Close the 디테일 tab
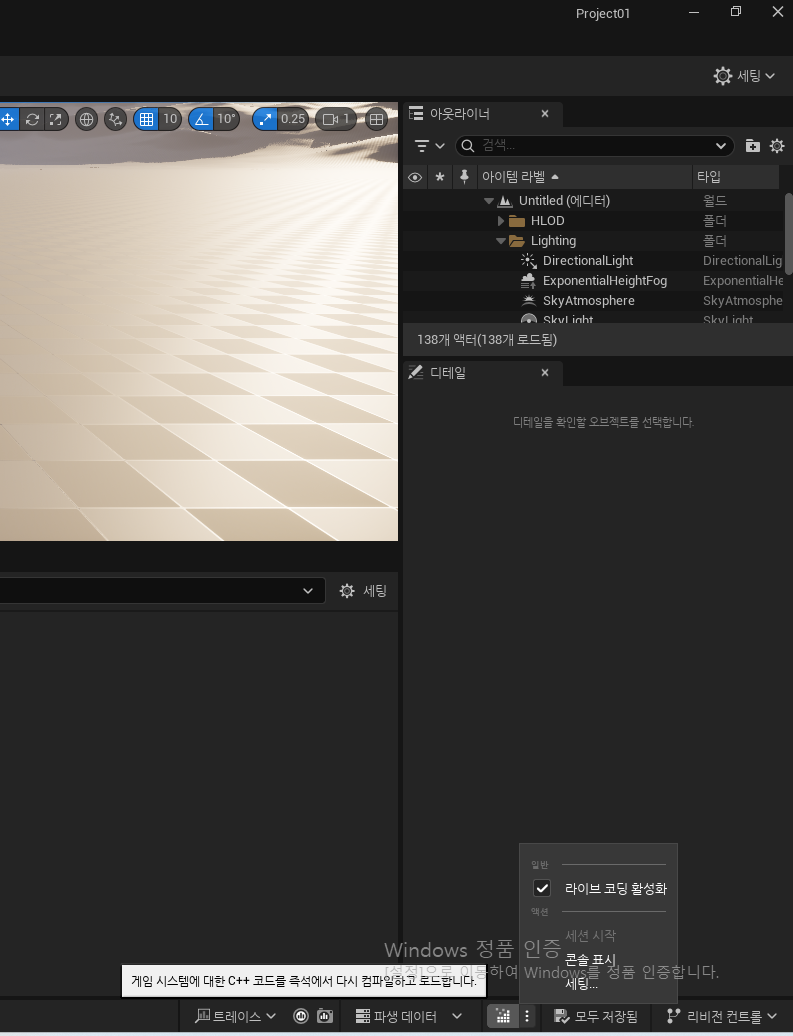 point(545,373)
